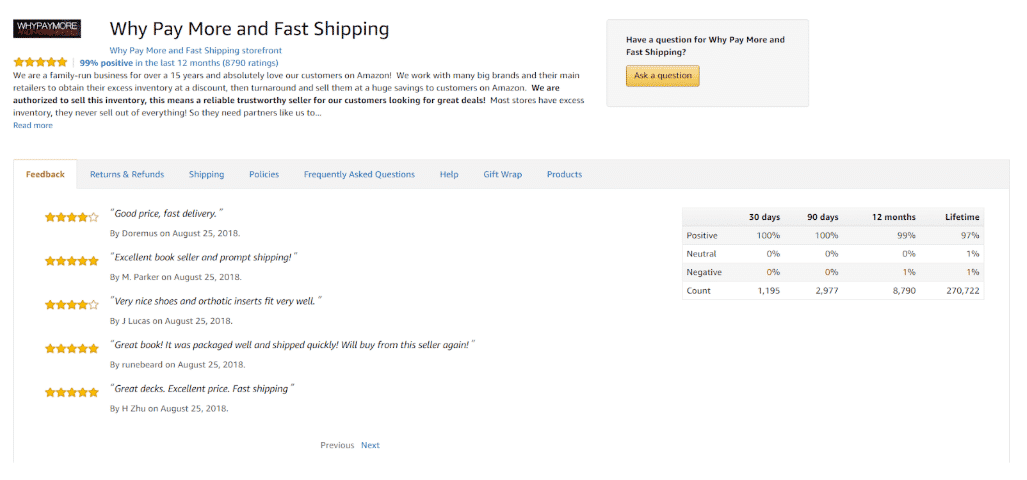This screenshot has width=1027, height=480.
Task: Open the Policies tab
Action: point(264,174)
